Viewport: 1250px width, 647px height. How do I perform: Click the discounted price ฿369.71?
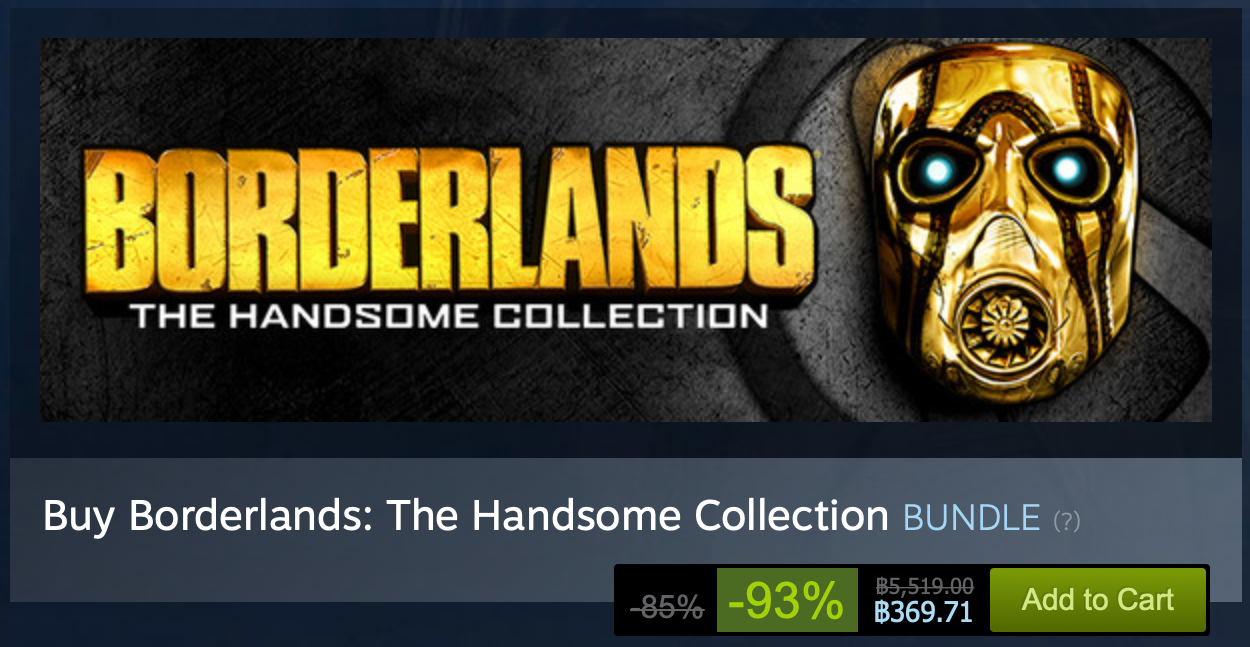point(923,612)
